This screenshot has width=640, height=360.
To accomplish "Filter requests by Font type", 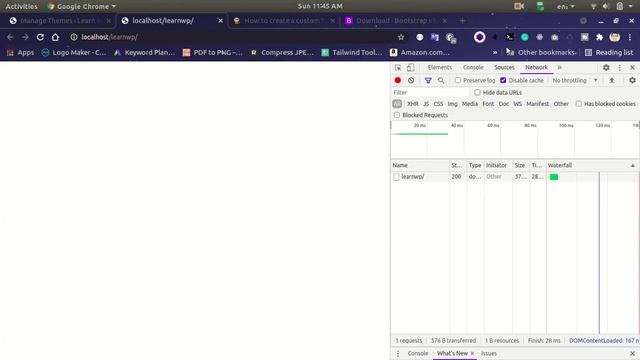I will (x=488, y=104).
